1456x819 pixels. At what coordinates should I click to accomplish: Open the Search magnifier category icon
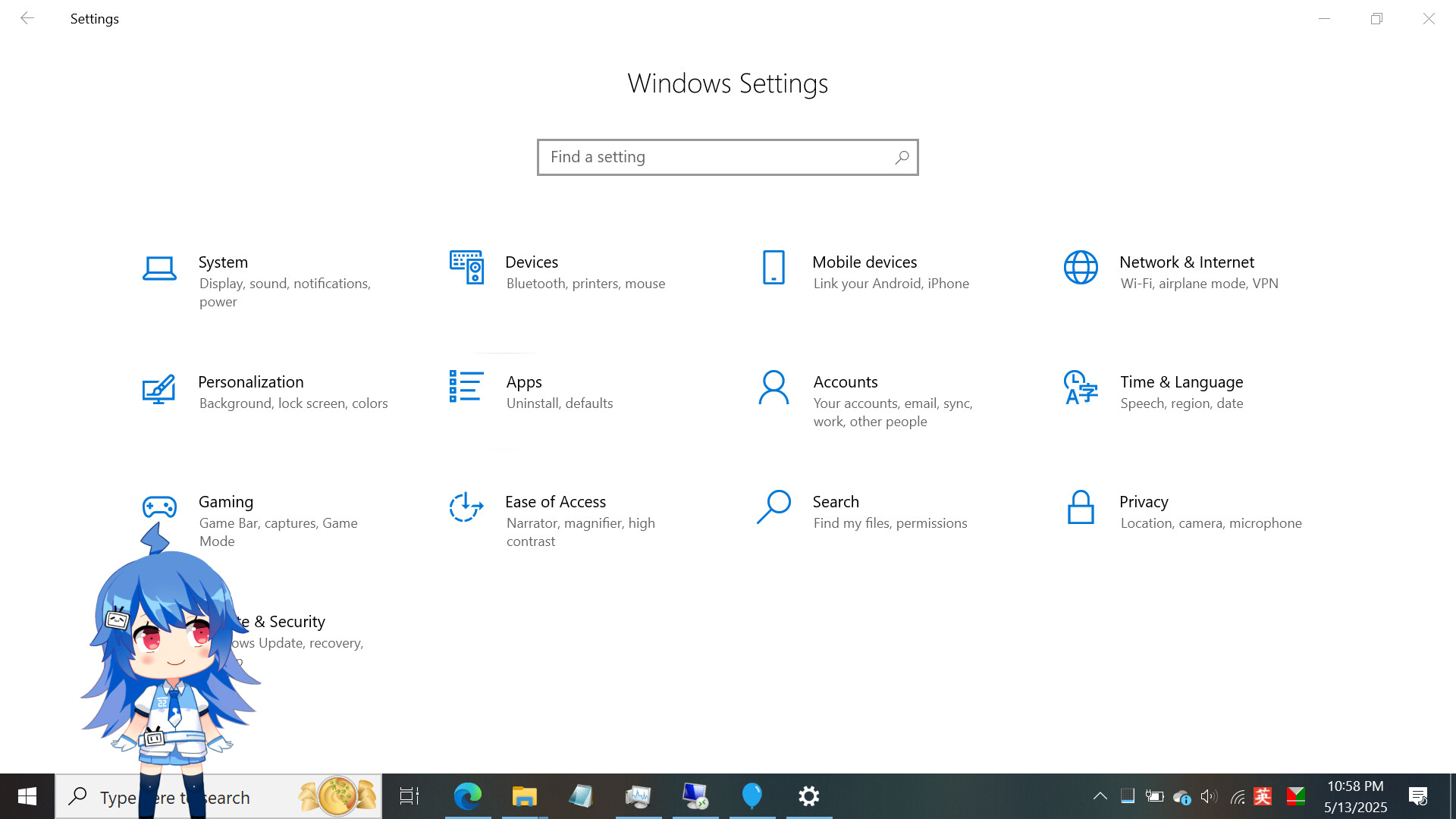773,507
